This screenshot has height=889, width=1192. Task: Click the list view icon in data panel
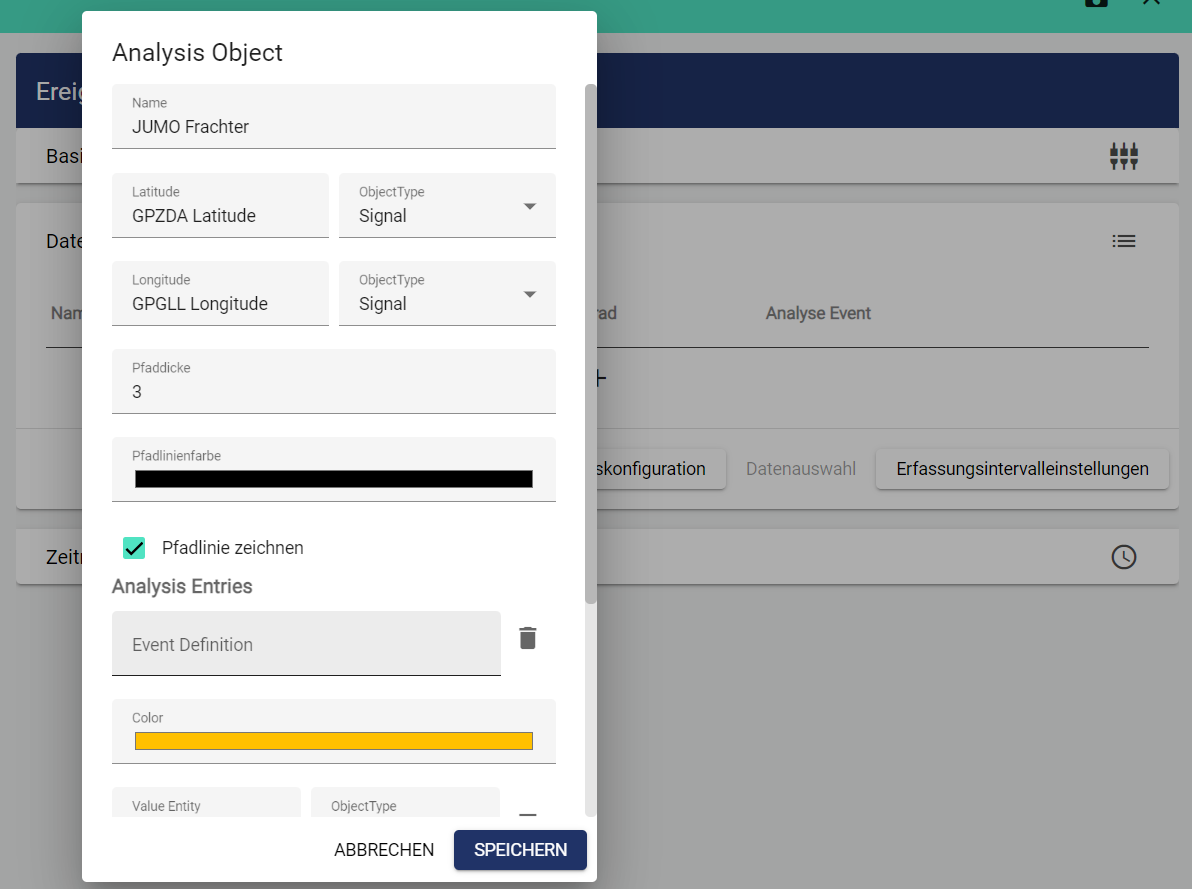pos(1124,241)
